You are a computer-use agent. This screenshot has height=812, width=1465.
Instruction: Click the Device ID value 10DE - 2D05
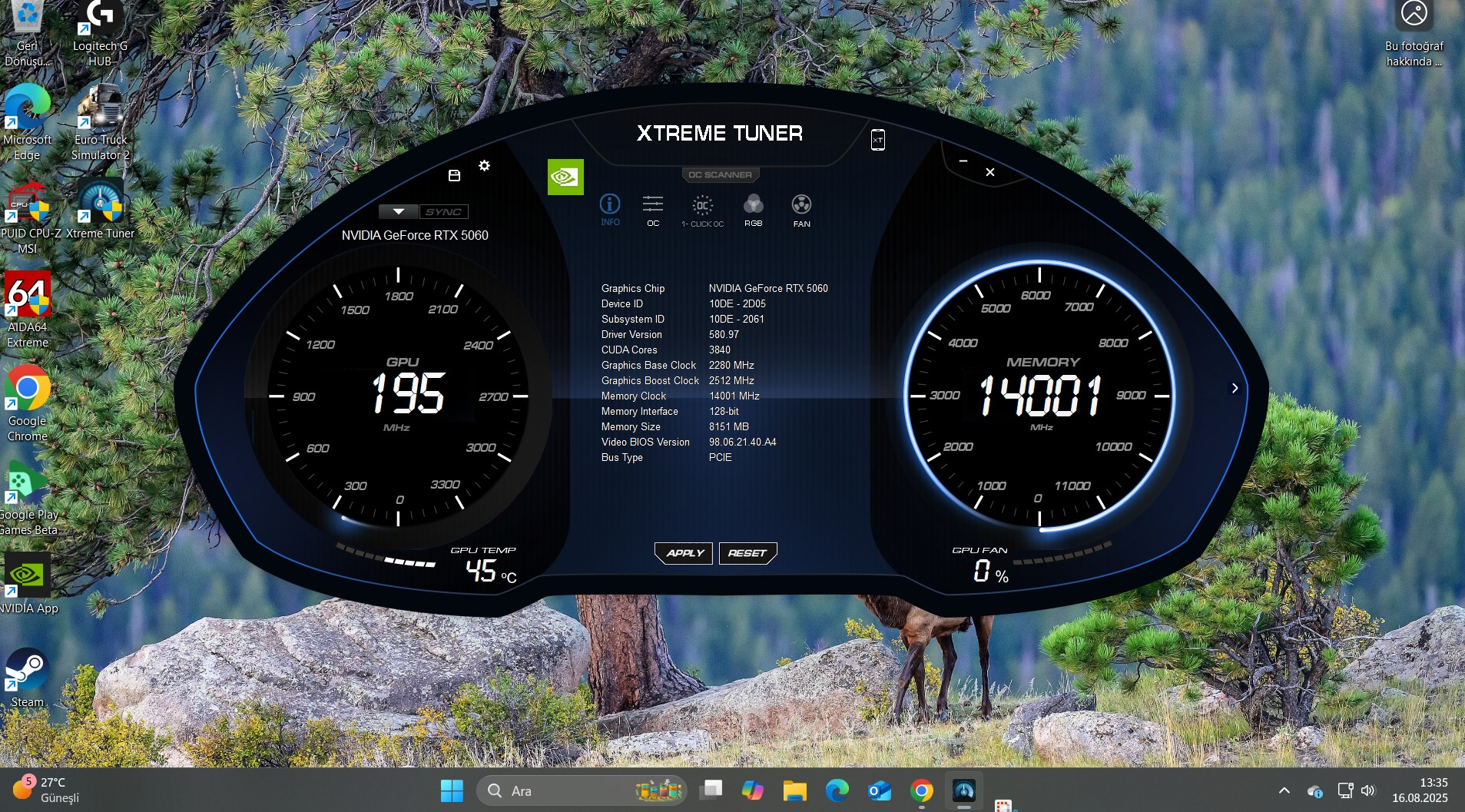point(737,304)
